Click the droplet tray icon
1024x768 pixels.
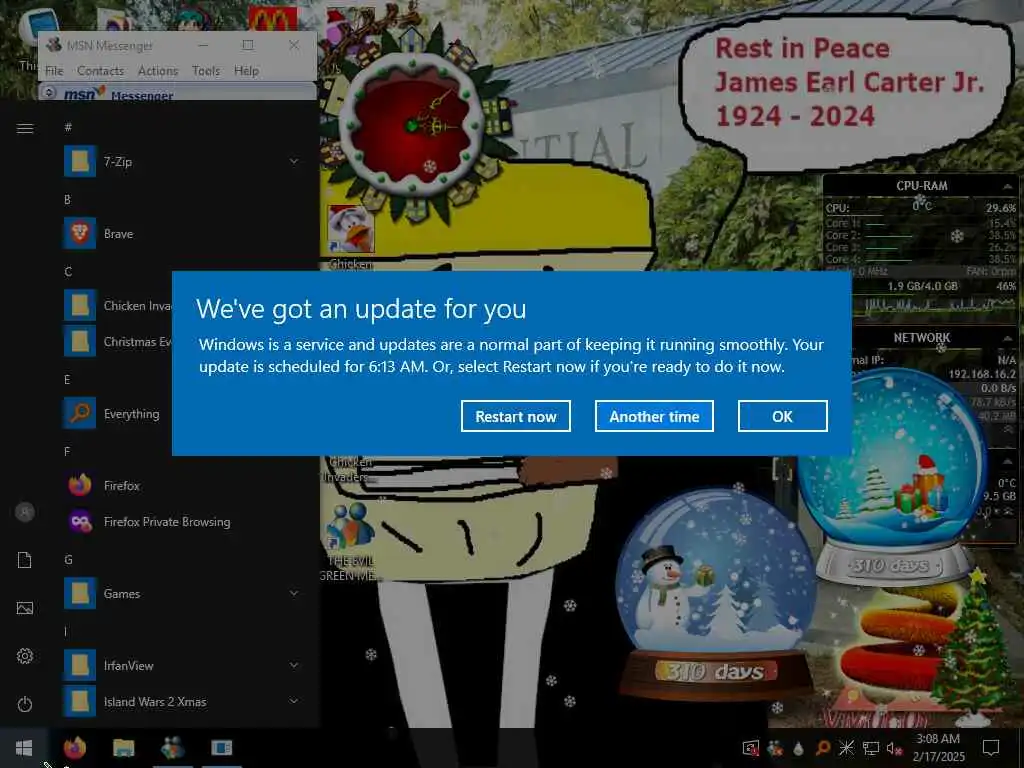(798, 748)
